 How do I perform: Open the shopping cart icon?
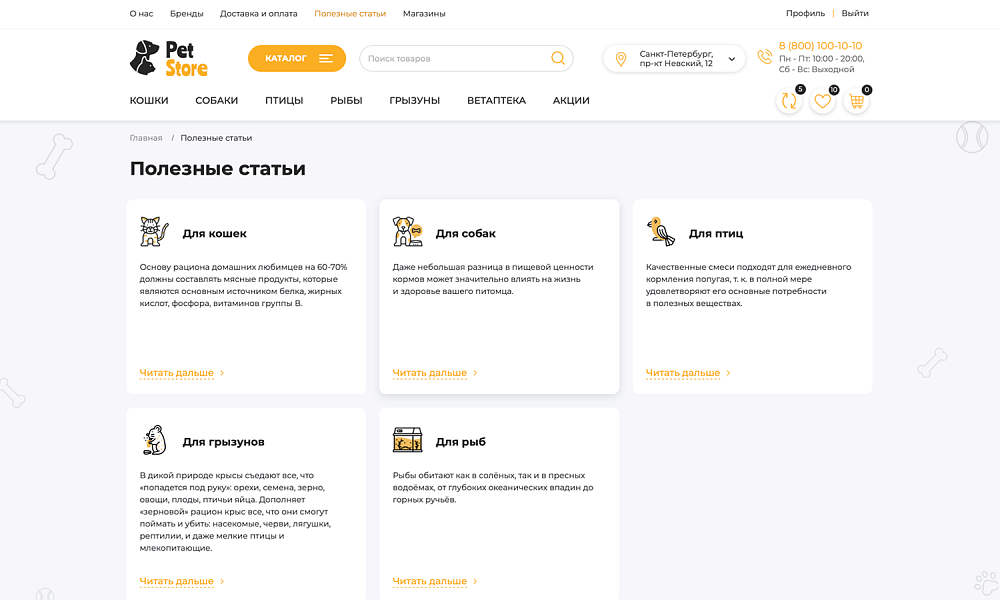tap(856, 99)
